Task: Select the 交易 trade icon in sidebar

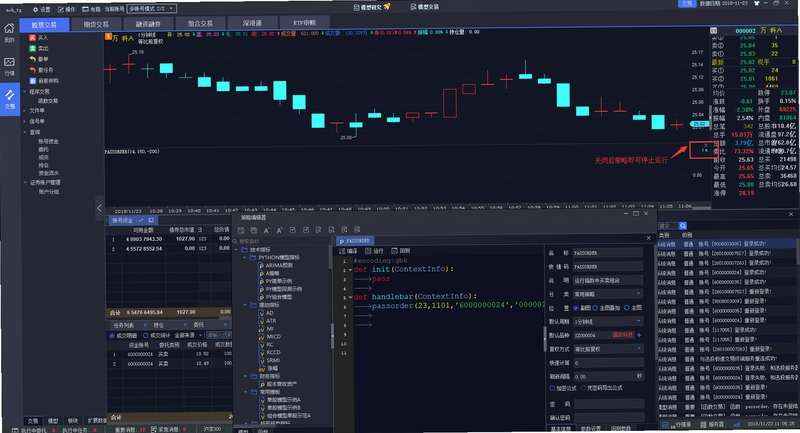Action: pyautogui.click(x=9, y=95)
